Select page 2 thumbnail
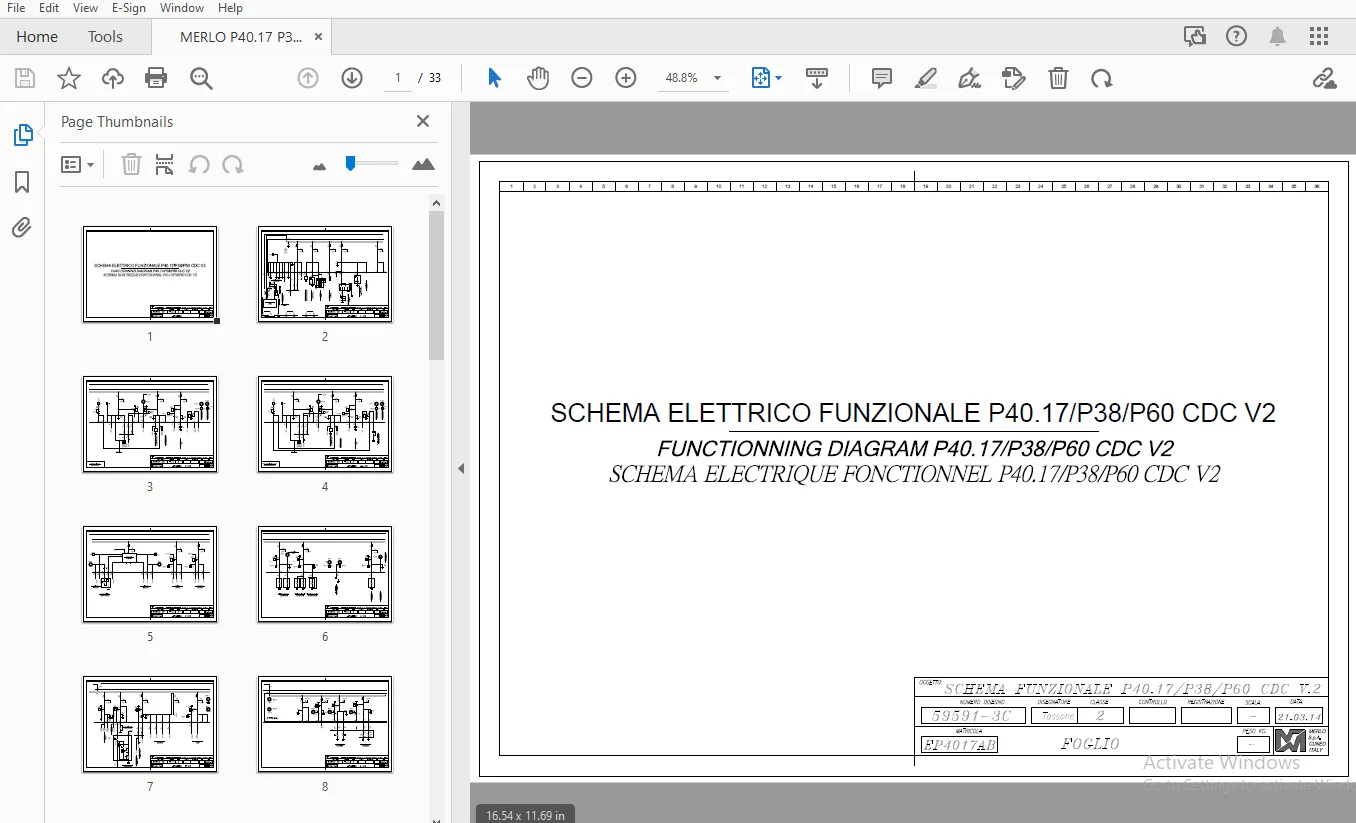The height and width of the screenshot is (823, 1356). point(325,274)
